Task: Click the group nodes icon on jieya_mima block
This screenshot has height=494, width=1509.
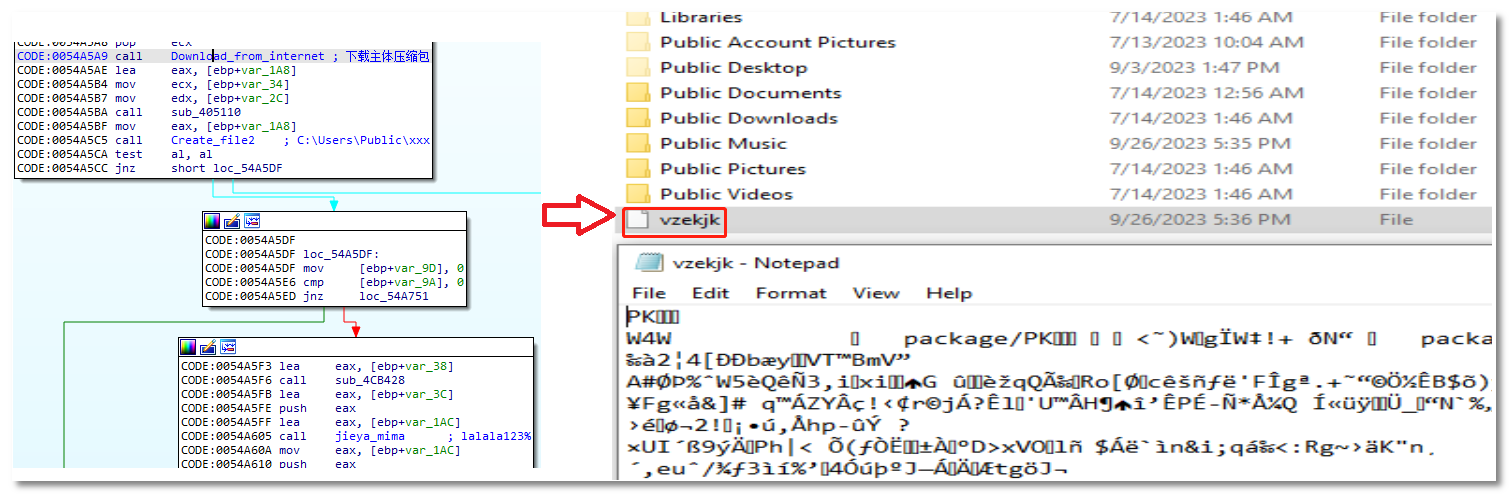Action: click(228, 347)
